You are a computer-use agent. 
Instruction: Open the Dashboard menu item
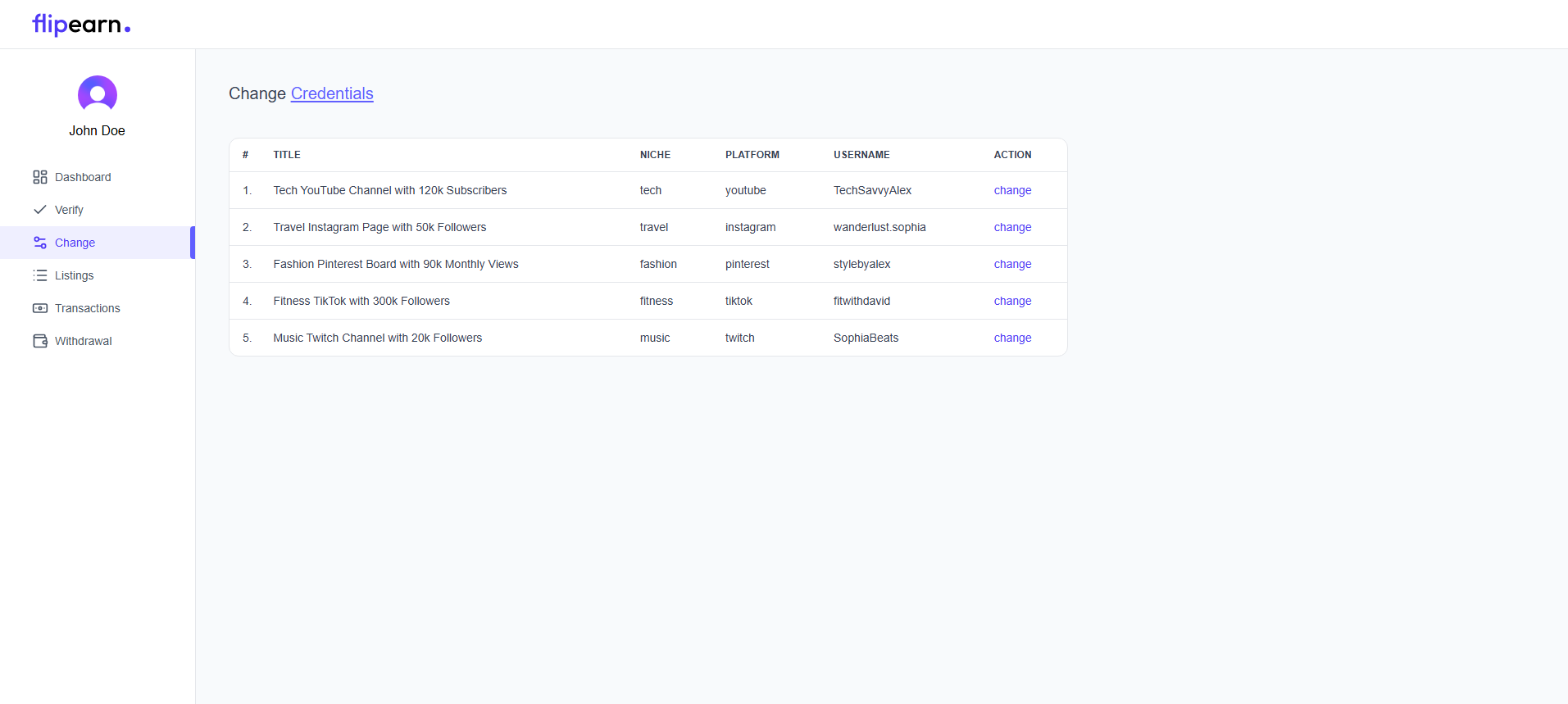83,177
